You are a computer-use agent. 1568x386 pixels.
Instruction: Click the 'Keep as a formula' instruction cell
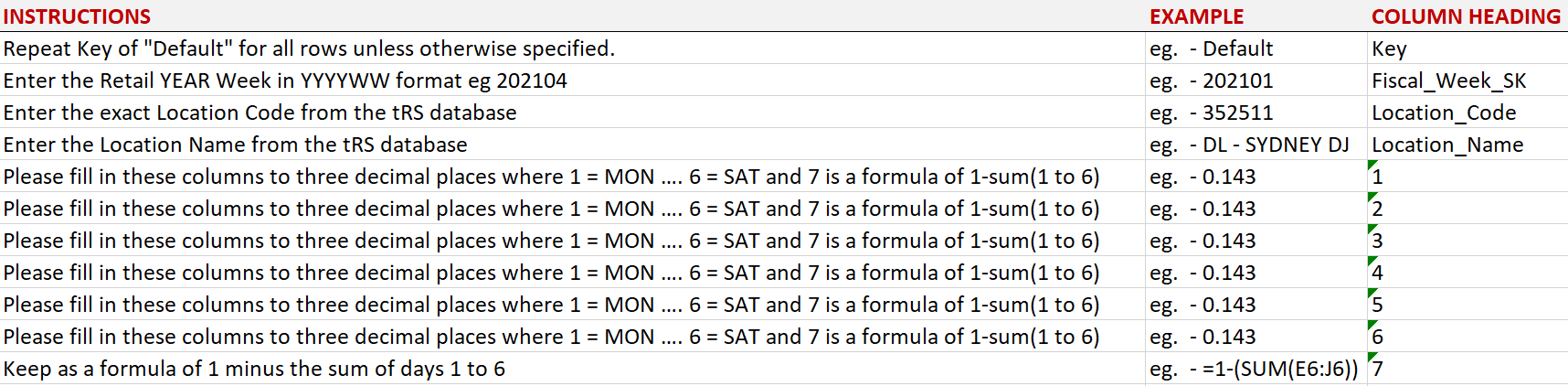click(x=254, y=369)
